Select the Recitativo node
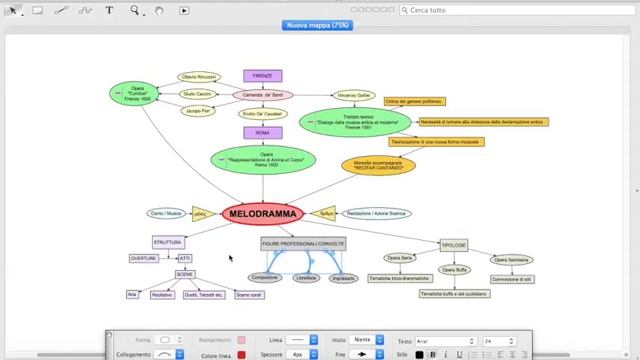 [162, 295]
